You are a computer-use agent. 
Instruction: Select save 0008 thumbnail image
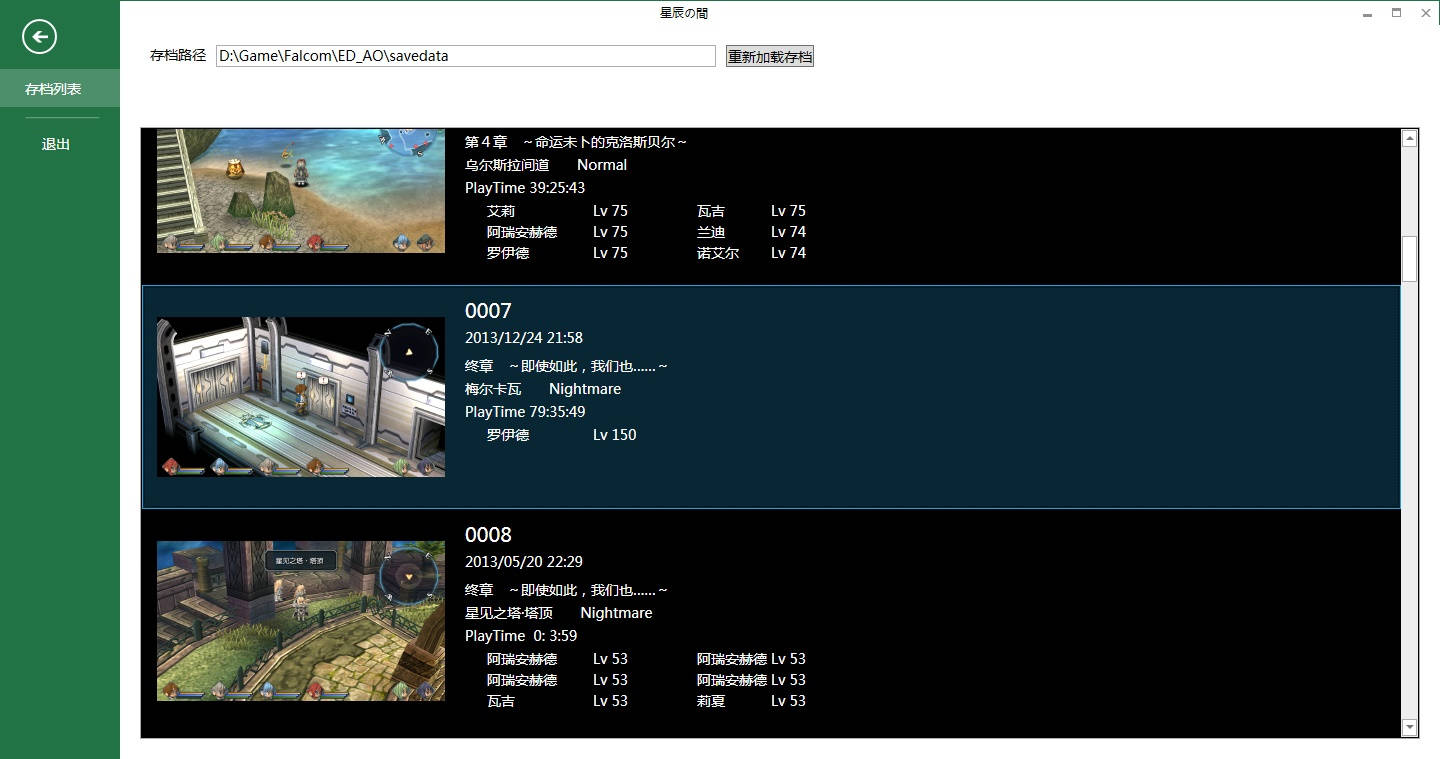tap(301, 621)
